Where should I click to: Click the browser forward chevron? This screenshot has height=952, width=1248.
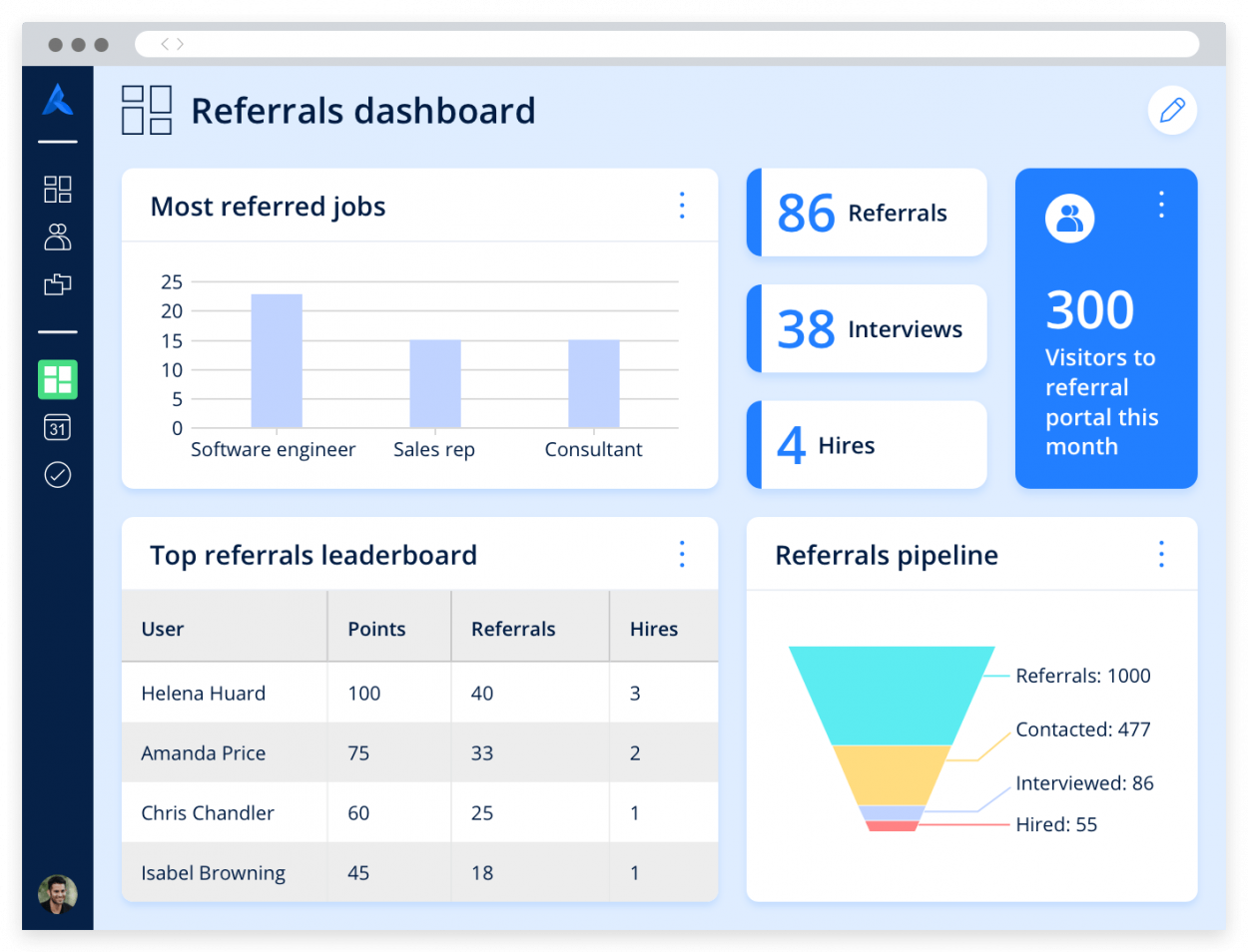pos(181,43)
